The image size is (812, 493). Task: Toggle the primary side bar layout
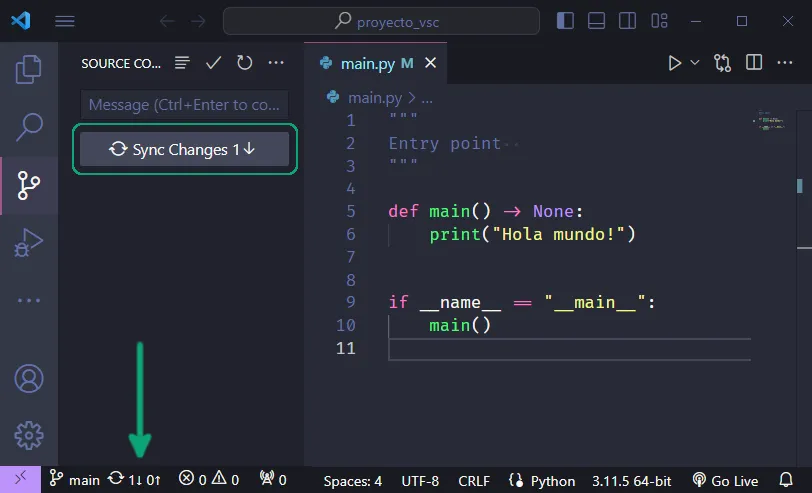click(566, 21)
